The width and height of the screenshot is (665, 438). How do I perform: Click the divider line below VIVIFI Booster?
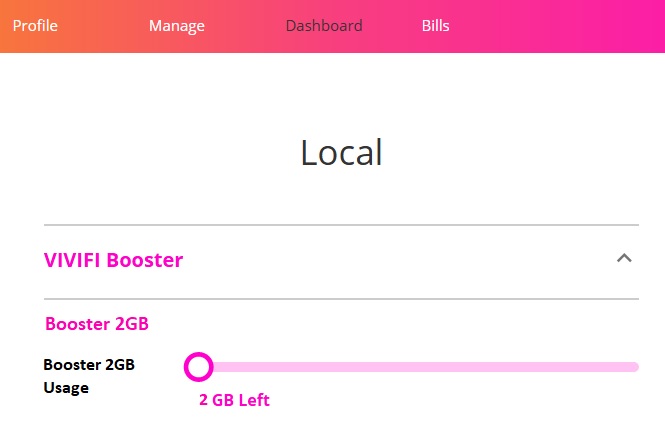pyautogui.click(x=341, y=299)
